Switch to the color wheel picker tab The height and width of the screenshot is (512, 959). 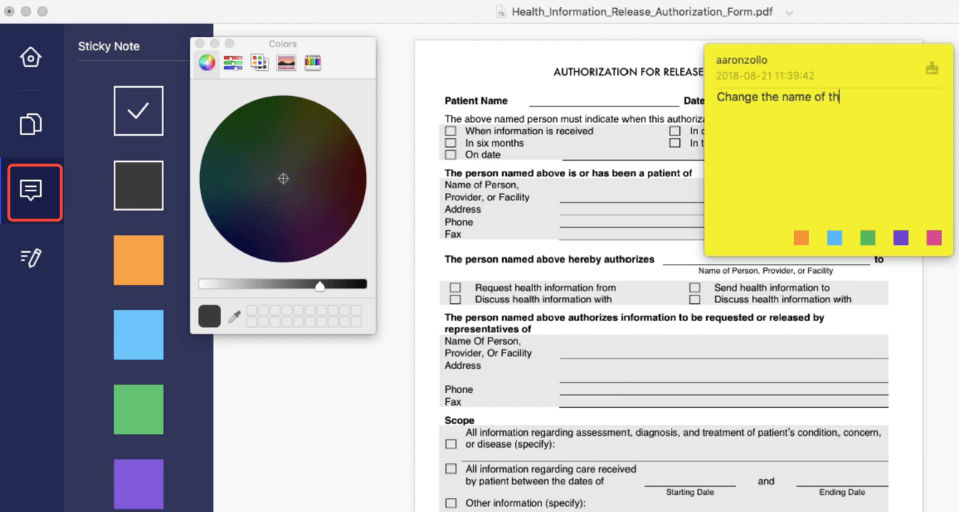(207, 63)
